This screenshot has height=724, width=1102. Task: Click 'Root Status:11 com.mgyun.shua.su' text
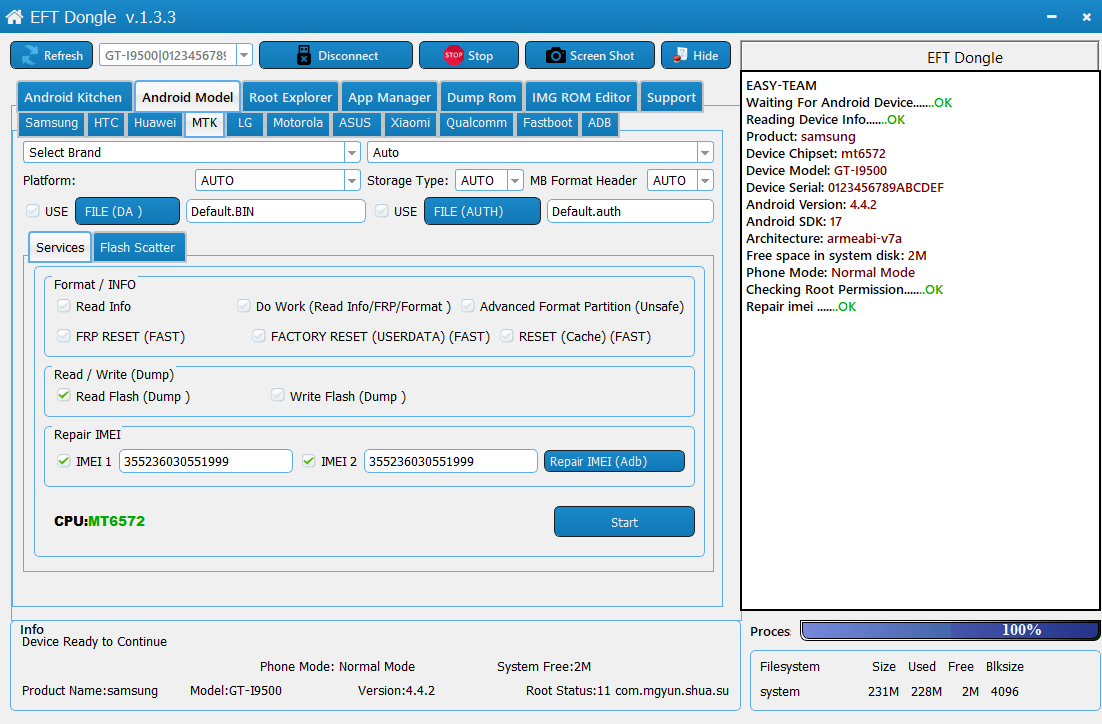click(627, 690)
